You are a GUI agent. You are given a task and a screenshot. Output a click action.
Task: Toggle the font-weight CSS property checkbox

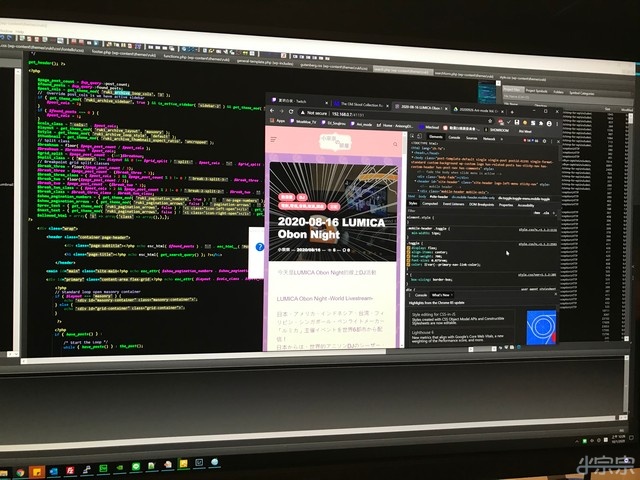tap(409, 256)
